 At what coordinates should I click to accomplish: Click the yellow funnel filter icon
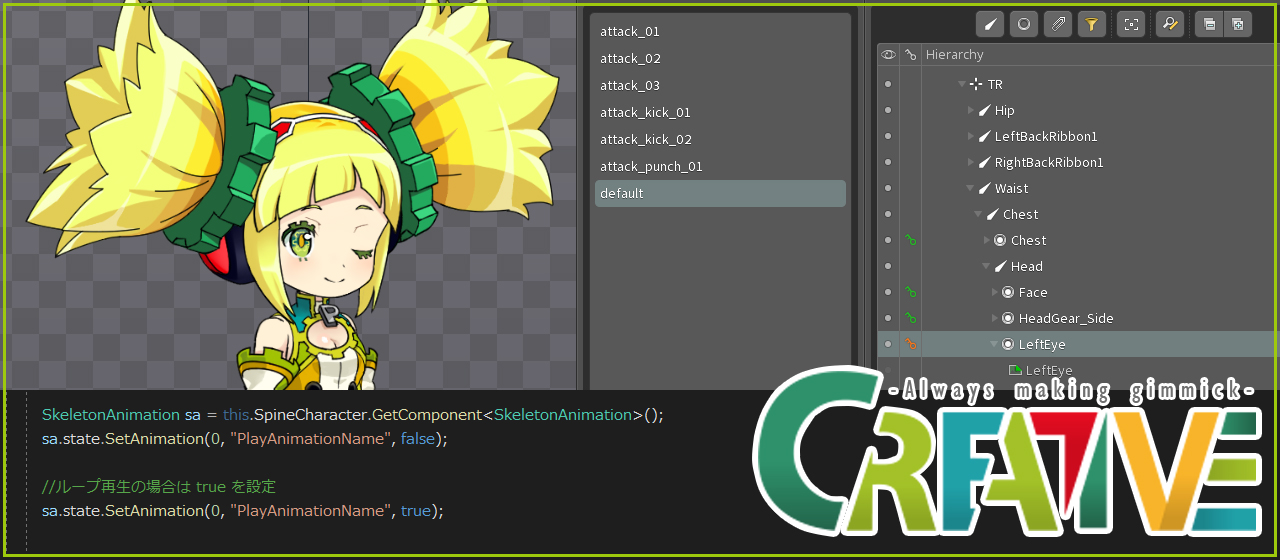click(1092, 24)
